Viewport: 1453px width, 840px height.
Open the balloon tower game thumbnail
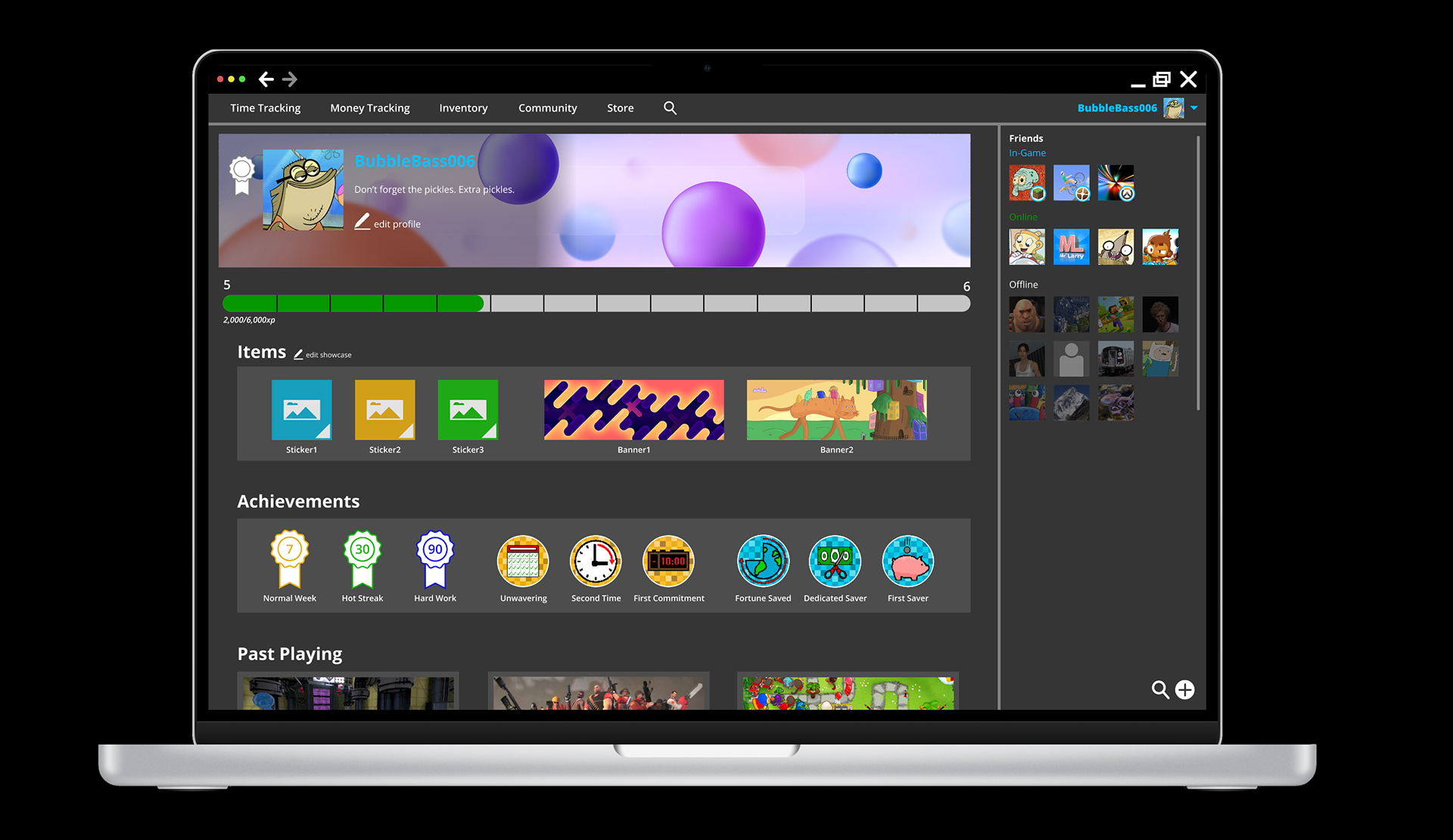click(x=848, y=692)
